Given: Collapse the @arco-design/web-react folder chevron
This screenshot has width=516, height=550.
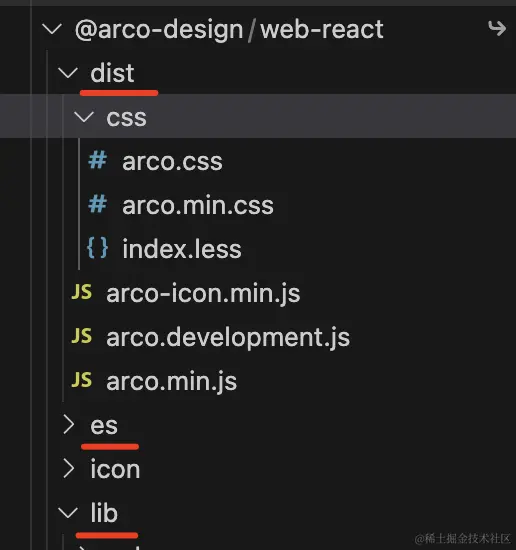Looking at the screenshot, I should click(x=52, y=29).
